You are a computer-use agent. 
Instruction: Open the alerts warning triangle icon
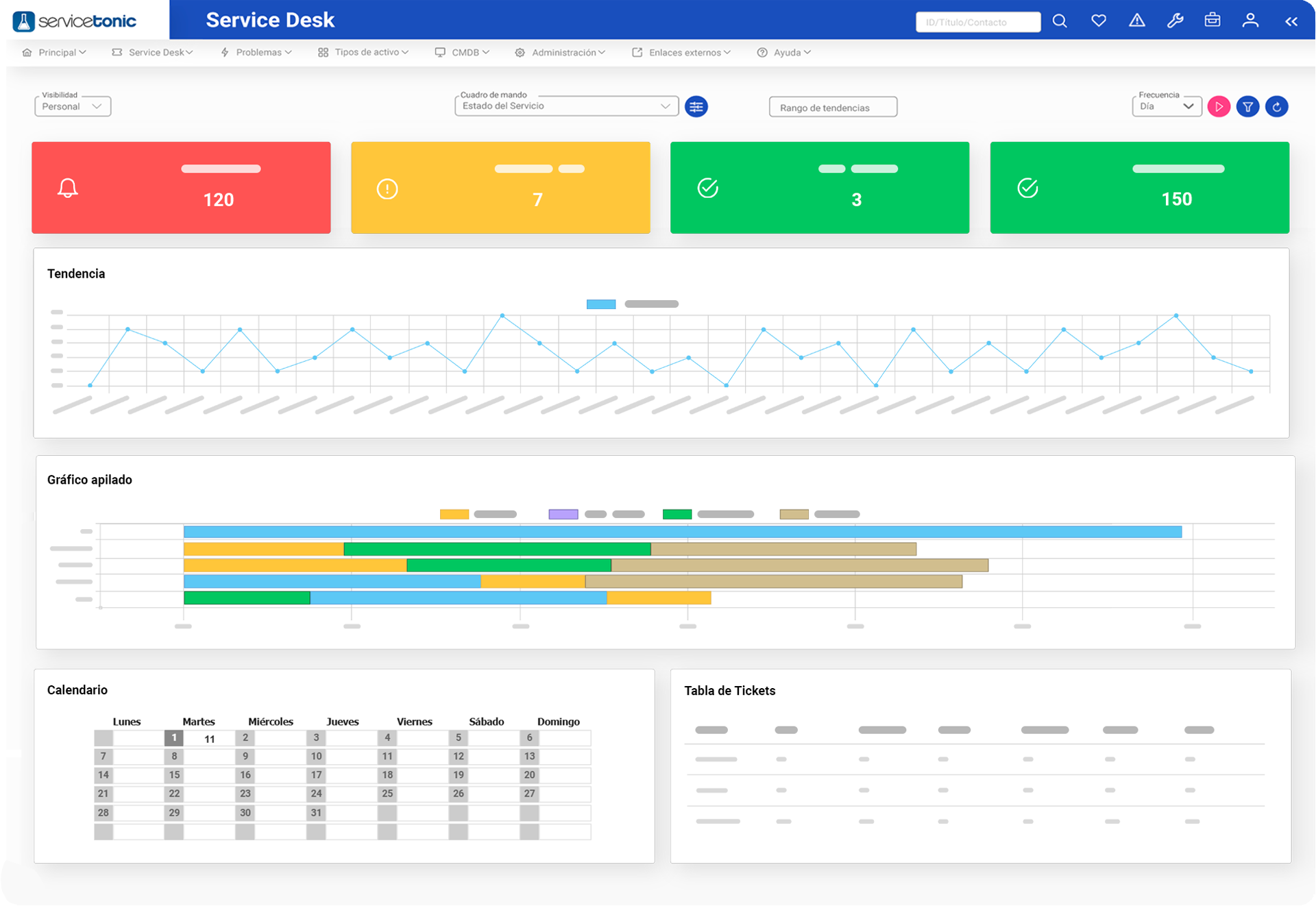tap(1137, 21)
